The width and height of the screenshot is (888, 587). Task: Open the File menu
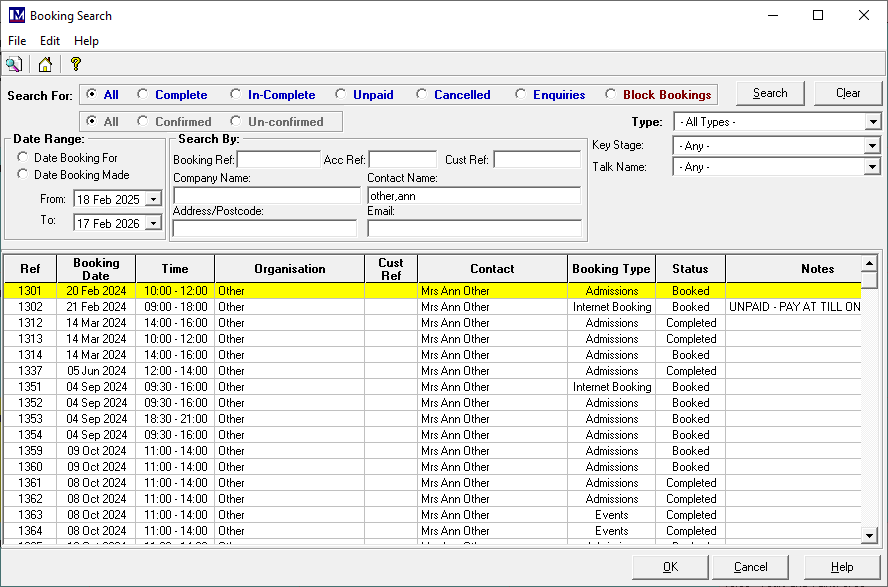(x=17, y=41)
